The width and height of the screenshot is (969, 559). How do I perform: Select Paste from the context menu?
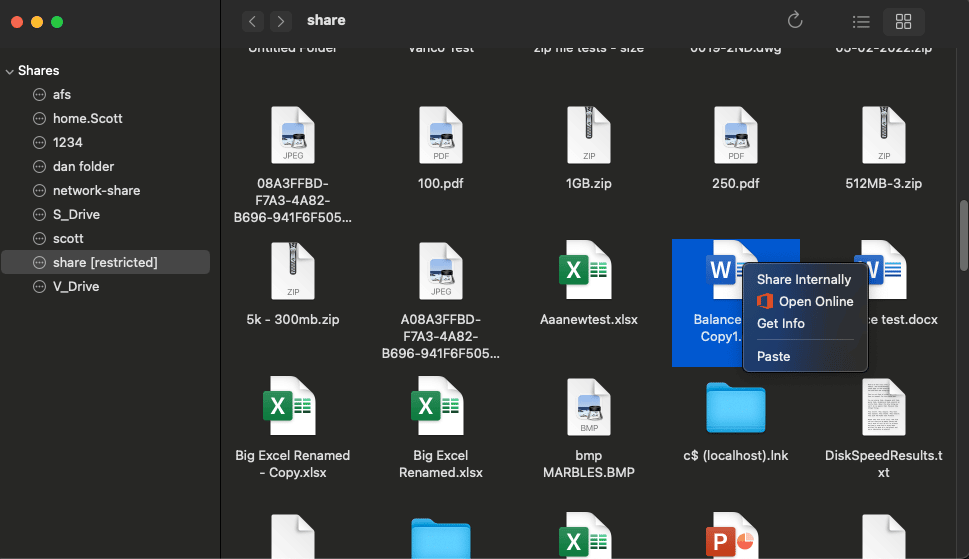[x=774, y=357]
